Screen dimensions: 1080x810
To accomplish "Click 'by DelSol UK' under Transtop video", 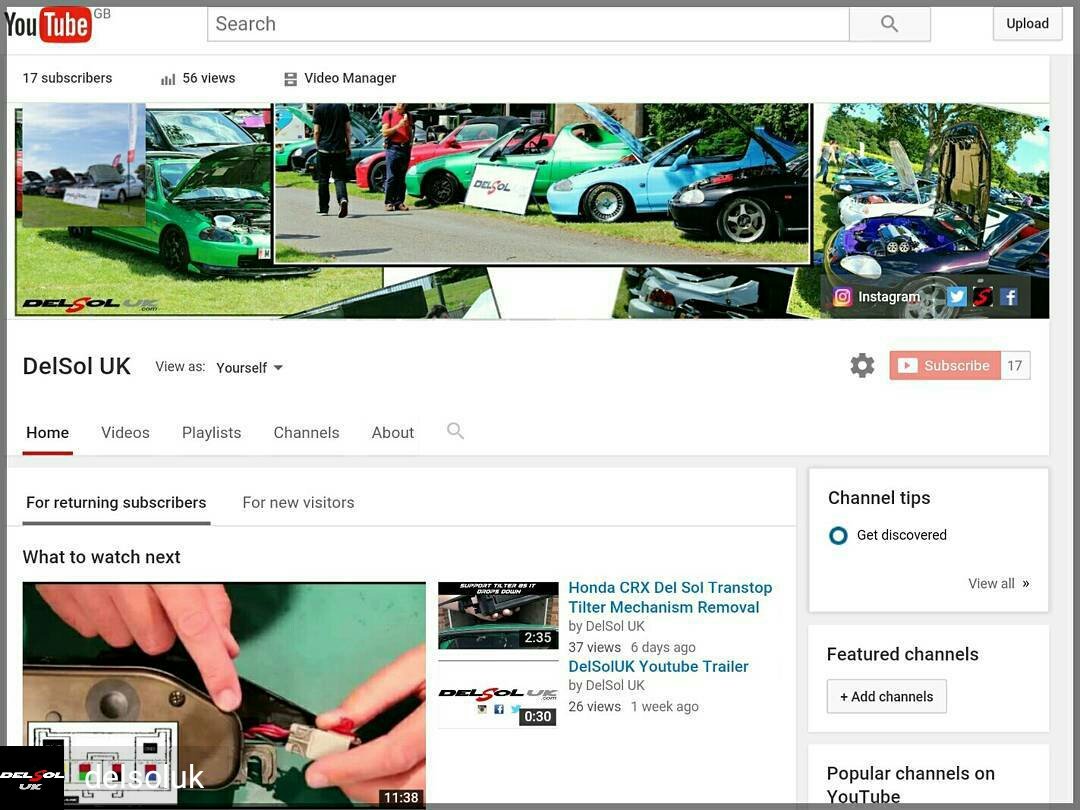I will click(607, 626).
